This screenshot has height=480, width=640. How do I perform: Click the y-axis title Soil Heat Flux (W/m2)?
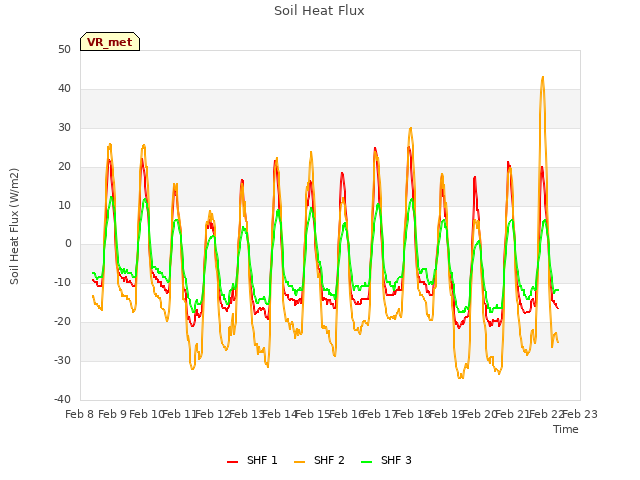click(14, 226)
